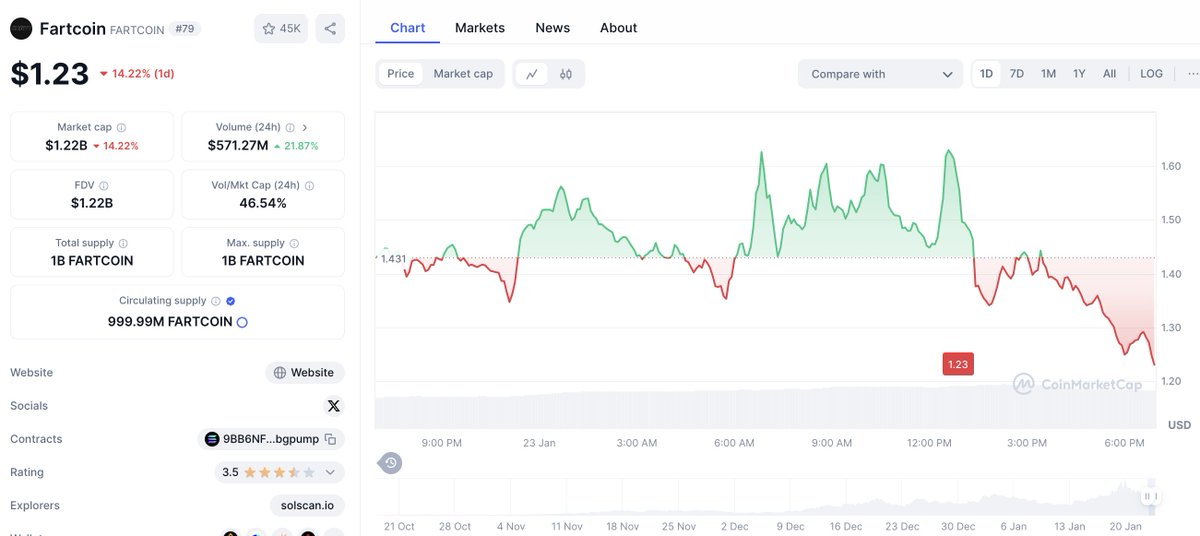Click the 23 Jan date label on axis
Screen dimensions: 1200x536
click(x=539, y=443)
